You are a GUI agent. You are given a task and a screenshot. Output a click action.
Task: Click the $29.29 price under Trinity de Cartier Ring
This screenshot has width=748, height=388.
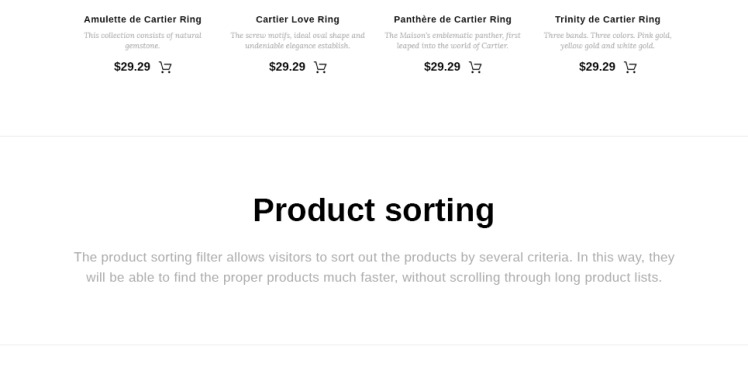597,67
